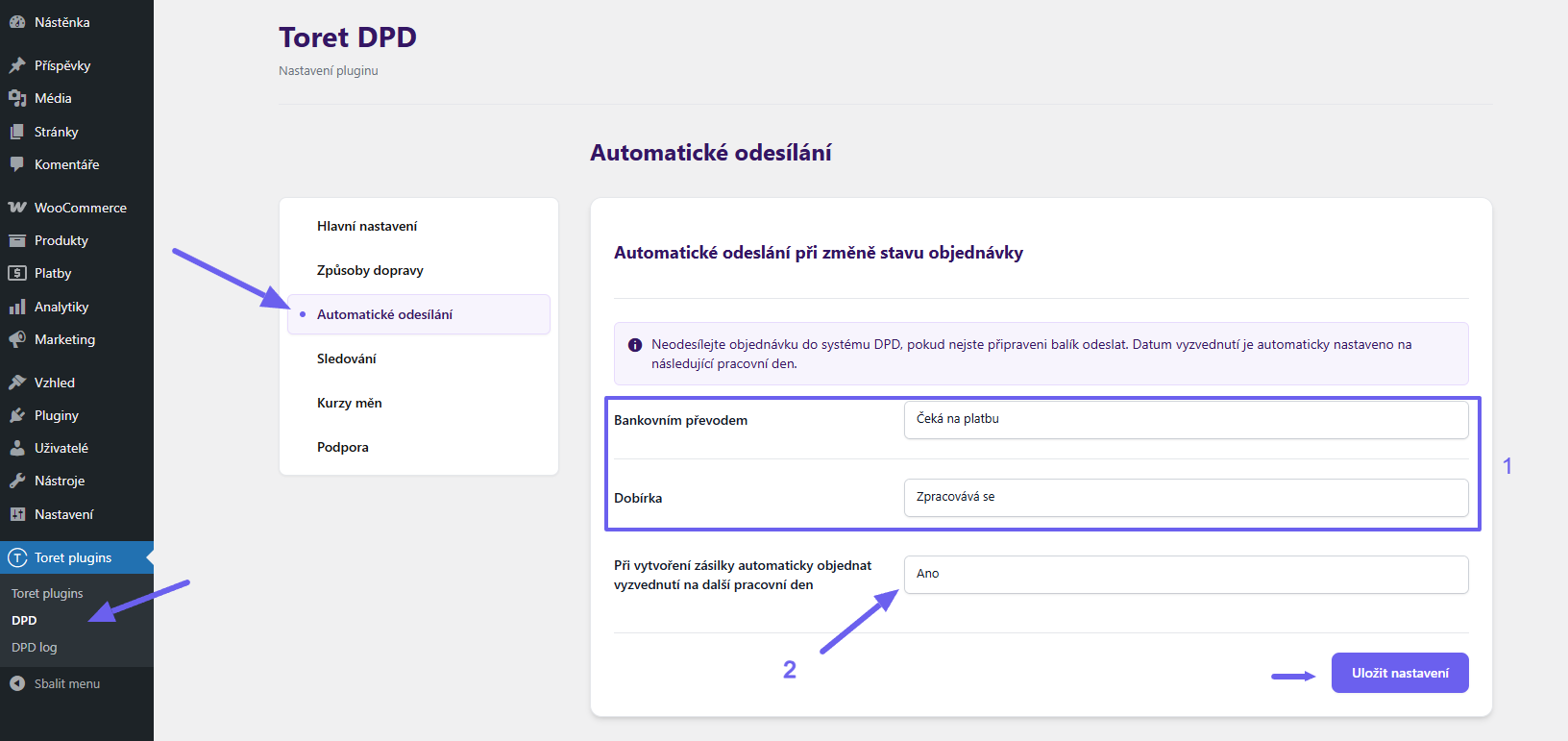1568x741 pixels.
Task: Click the Příspěvky pin icon
Action: [17, 65]
